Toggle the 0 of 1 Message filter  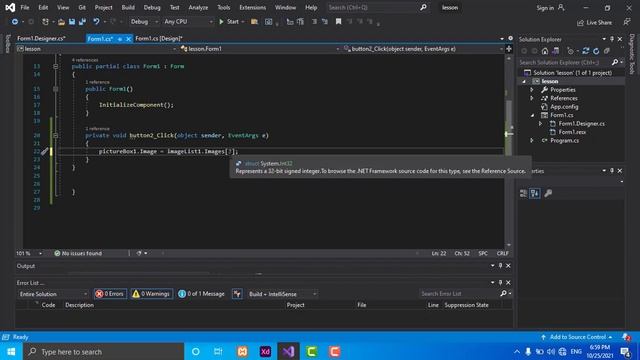click(202, 294)
